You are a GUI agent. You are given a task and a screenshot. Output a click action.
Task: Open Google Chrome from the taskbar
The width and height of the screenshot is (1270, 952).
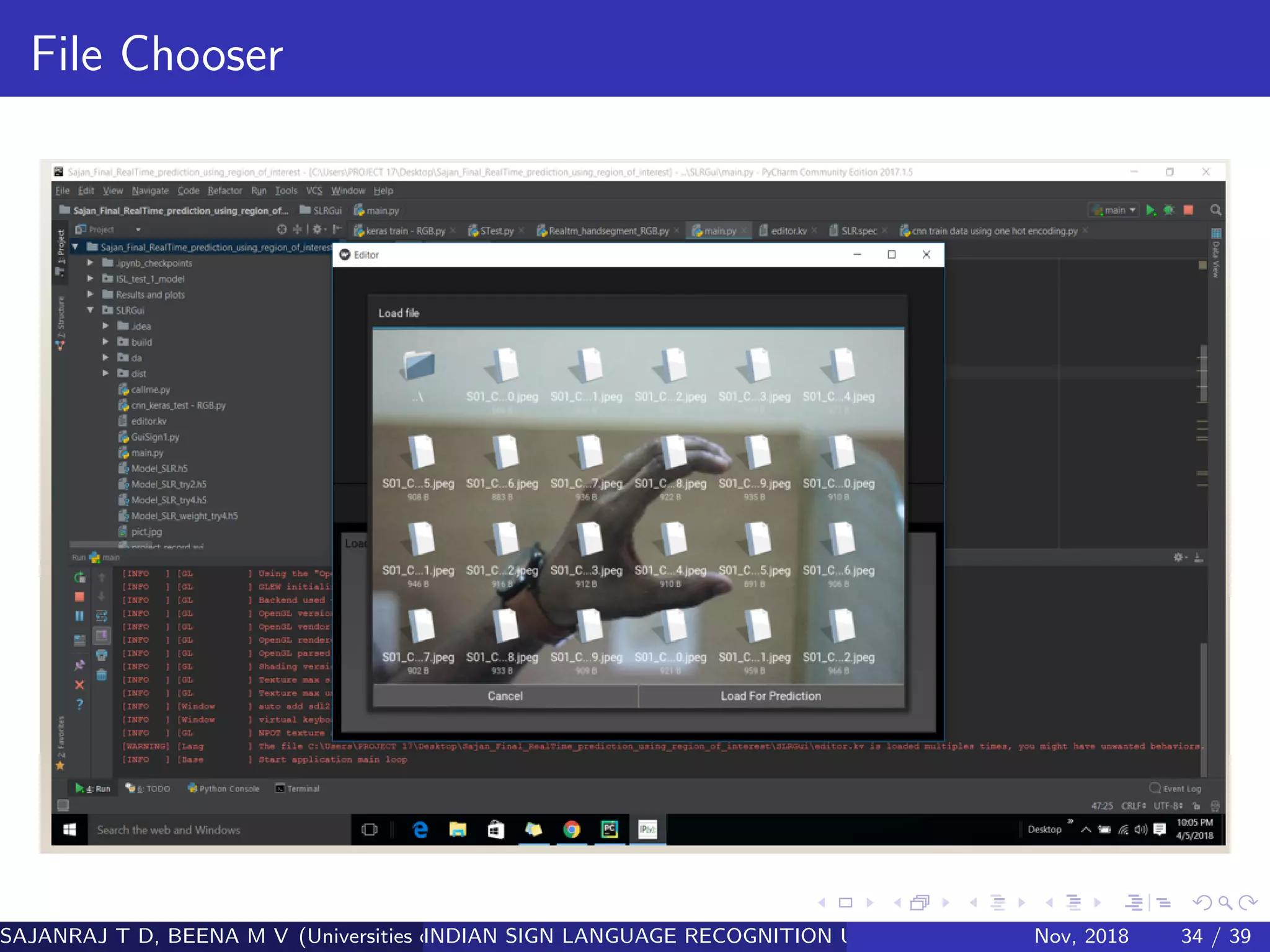coord(571,829)
